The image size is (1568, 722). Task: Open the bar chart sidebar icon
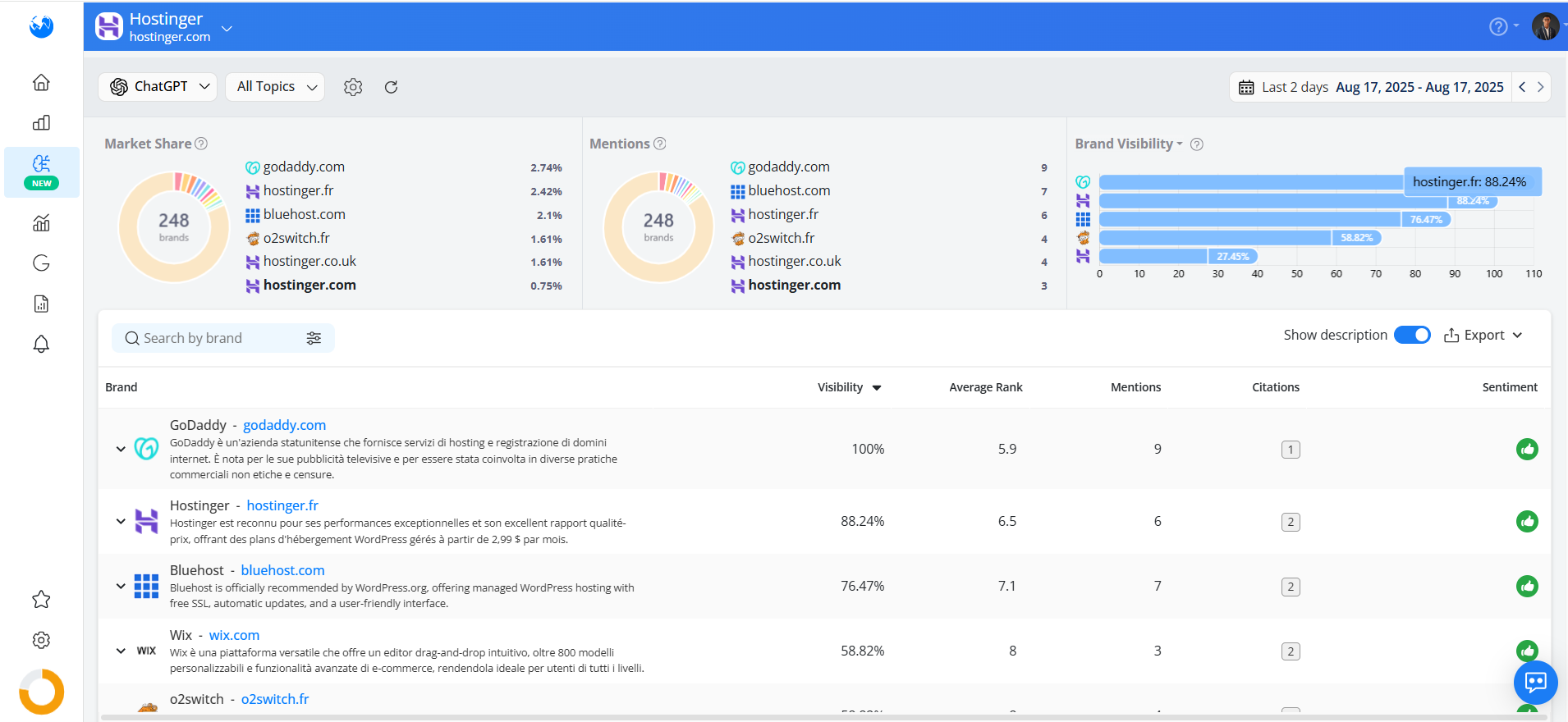(41, 123)
